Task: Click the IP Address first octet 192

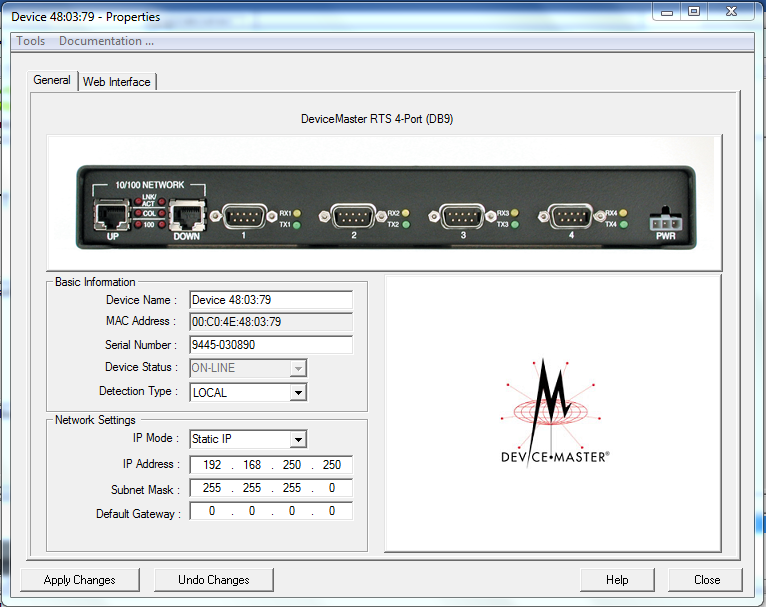Action: pyautogui.click(x=212, y=464)
